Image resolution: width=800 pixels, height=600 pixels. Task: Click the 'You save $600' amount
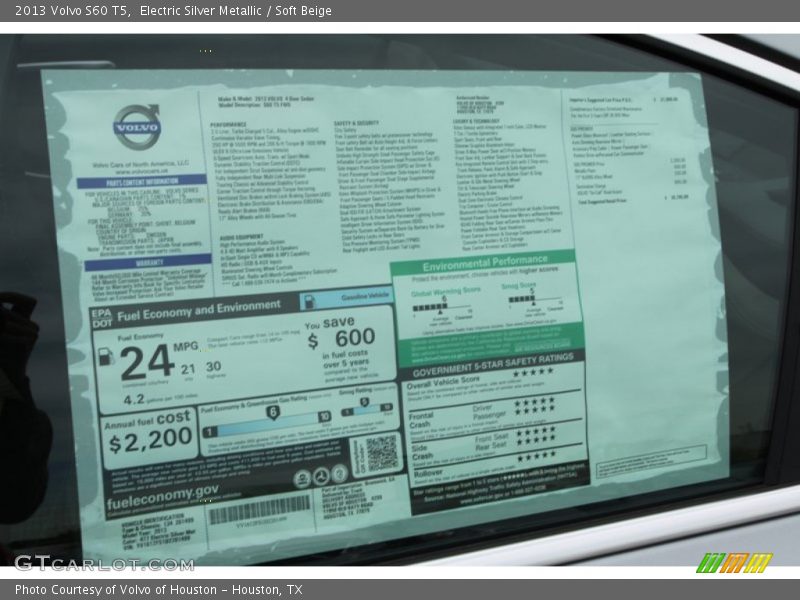point(341,338)
